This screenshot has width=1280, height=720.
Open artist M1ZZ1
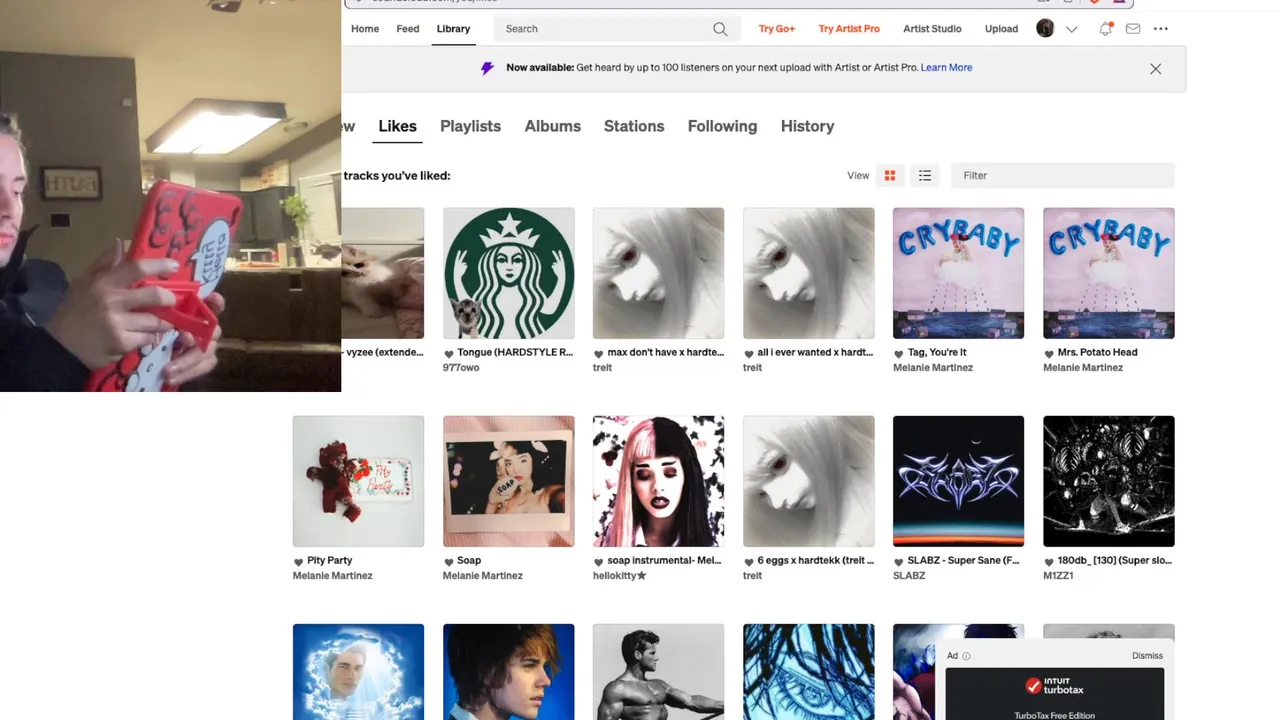pyautogui.click(x=1058, y=576)
